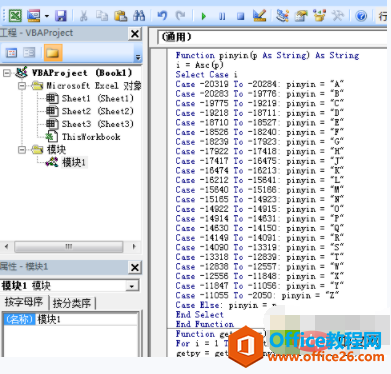Run the macro with the green play icon
This screenshot has width=391, height=374.
point(204,16)
